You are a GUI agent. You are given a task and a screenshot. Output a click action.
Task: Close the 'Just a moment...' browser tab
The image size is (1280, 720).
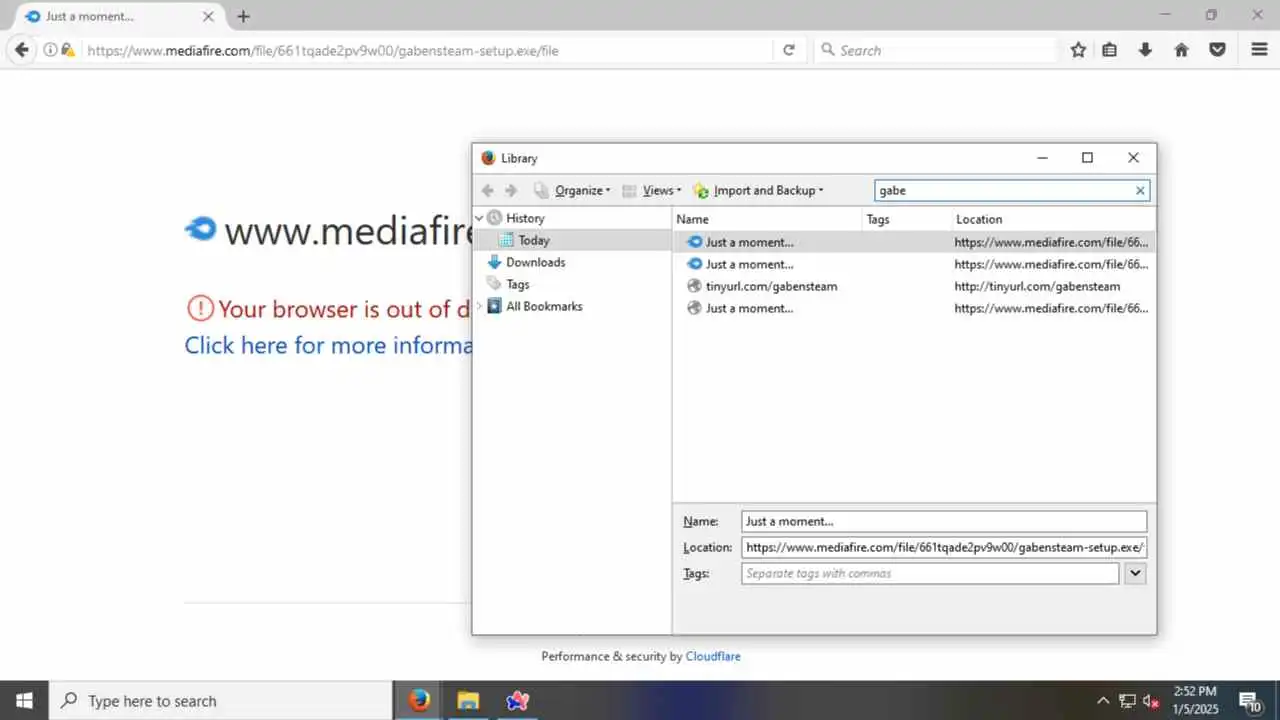click(208, 16)
